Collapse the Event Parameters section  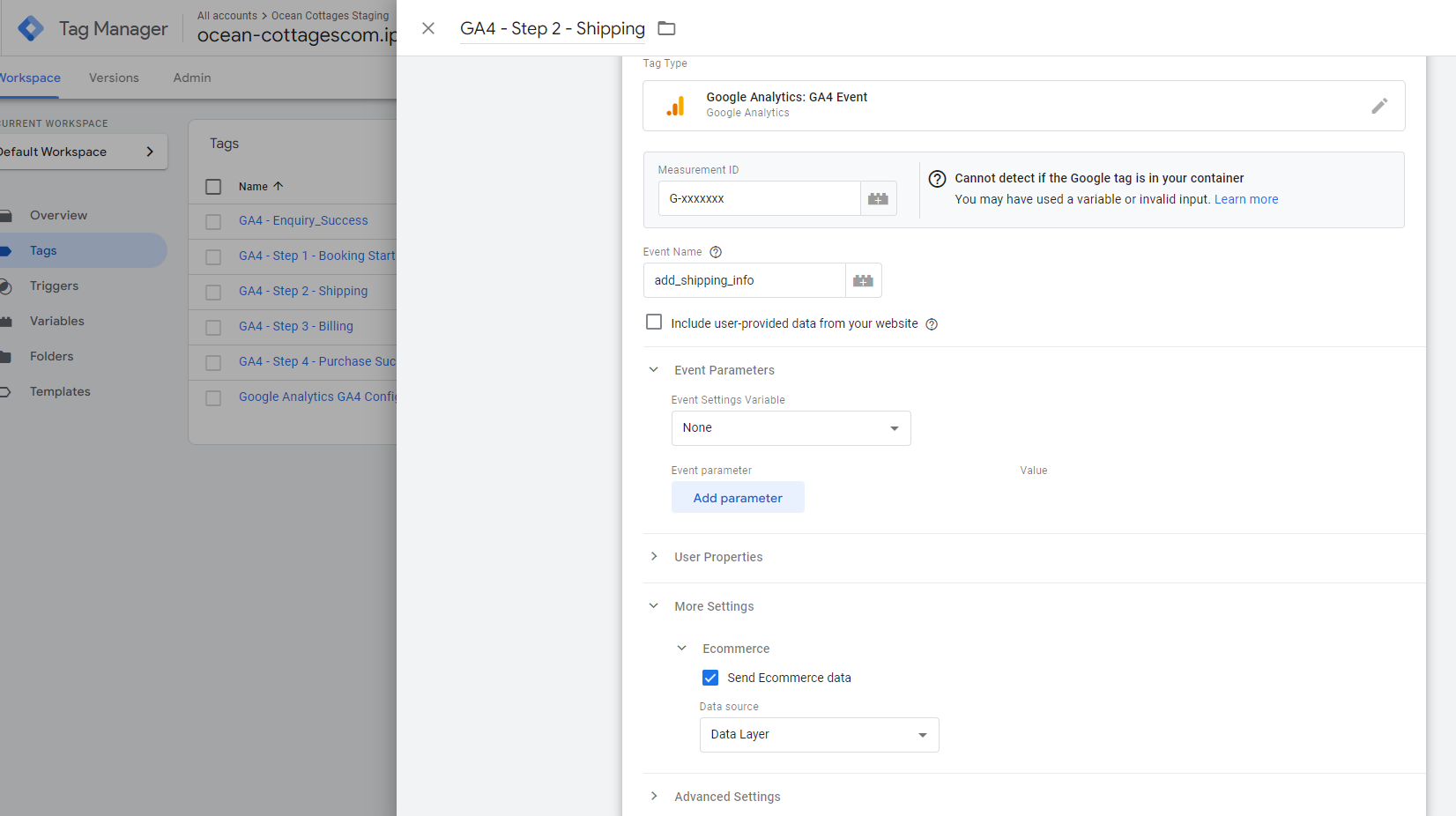point(654,370)
